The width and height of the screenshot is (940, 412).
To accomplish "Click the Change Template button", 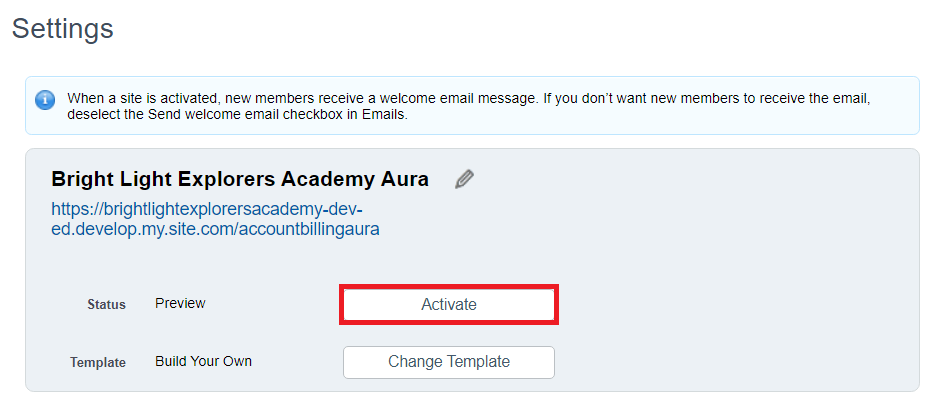I will click(448, 362).
